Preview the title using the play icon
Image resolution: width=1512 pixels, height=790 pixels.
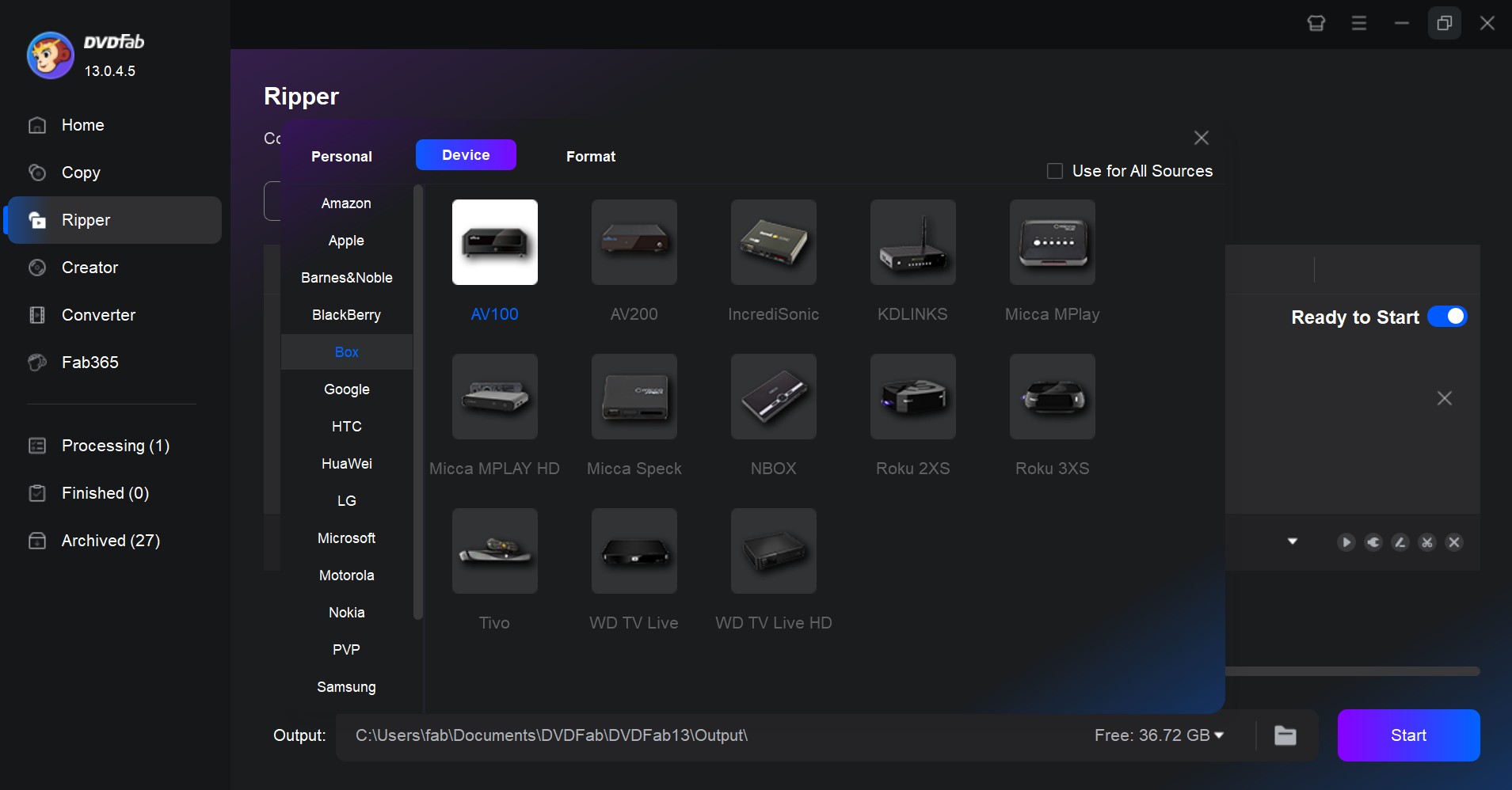click(1346, 542)
